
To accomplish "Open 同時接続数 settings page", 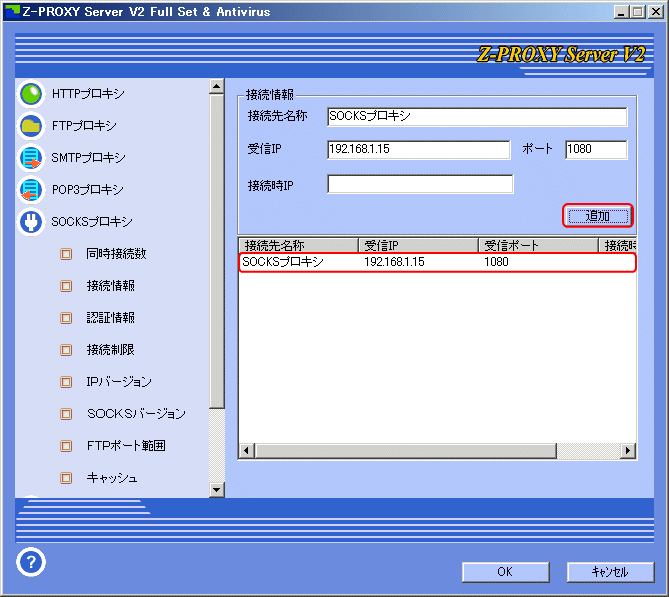I will 116,254.
